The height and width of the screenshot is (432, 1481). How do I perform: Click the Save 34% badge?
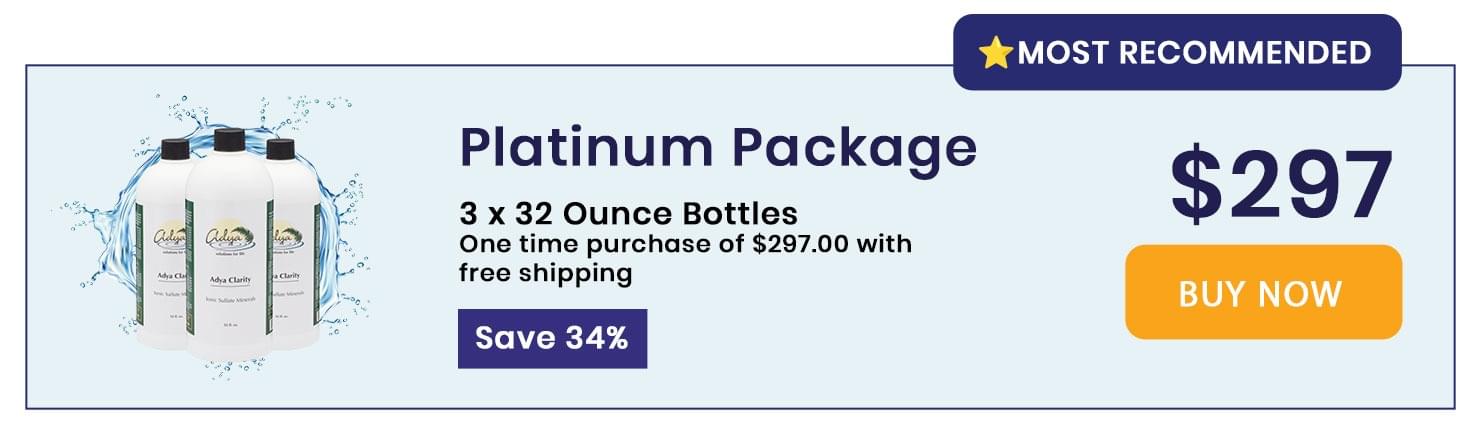[x=552, y=338]
